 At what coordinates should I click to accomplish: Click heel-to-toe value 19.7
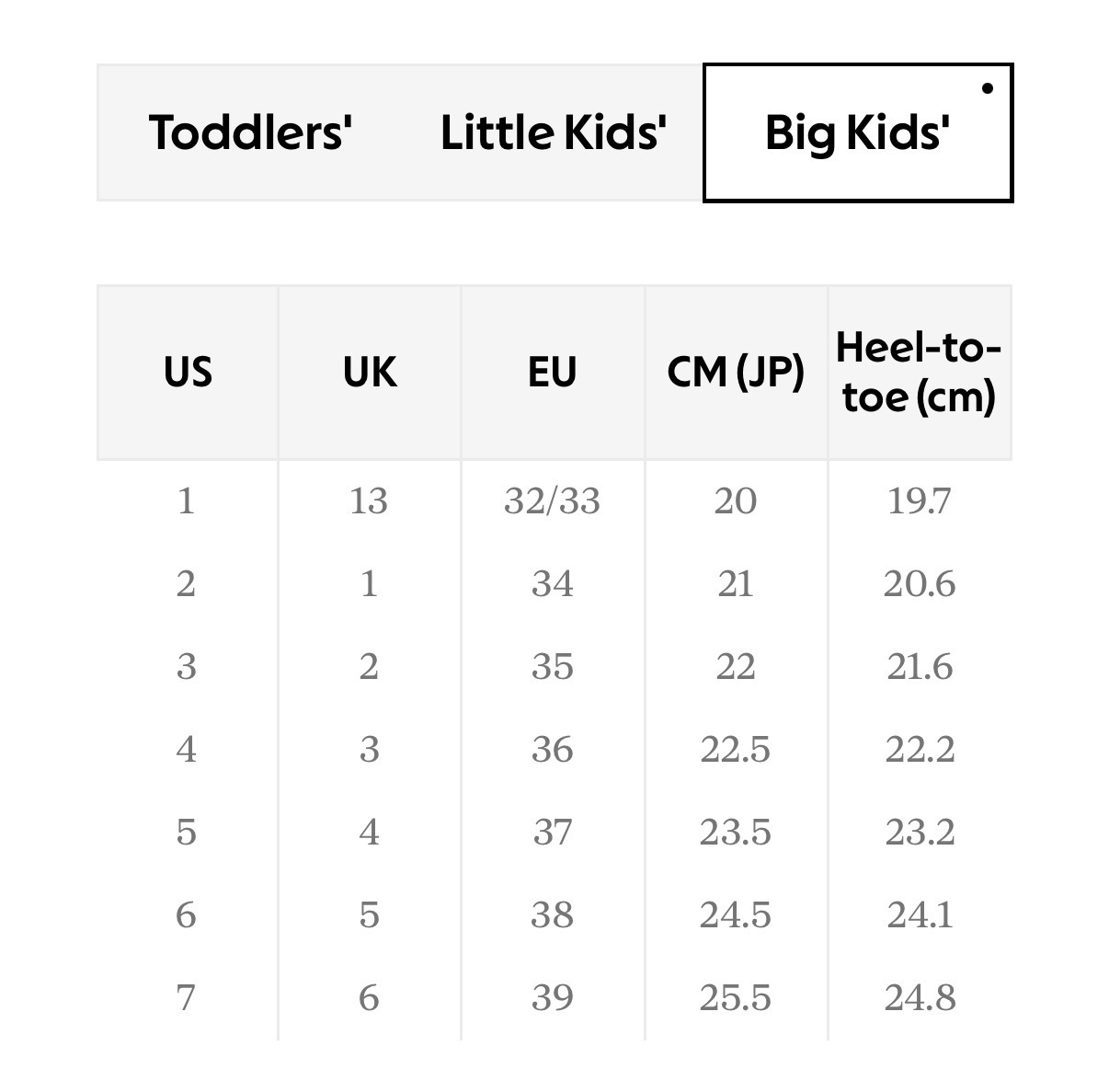(x=919, y=501)
